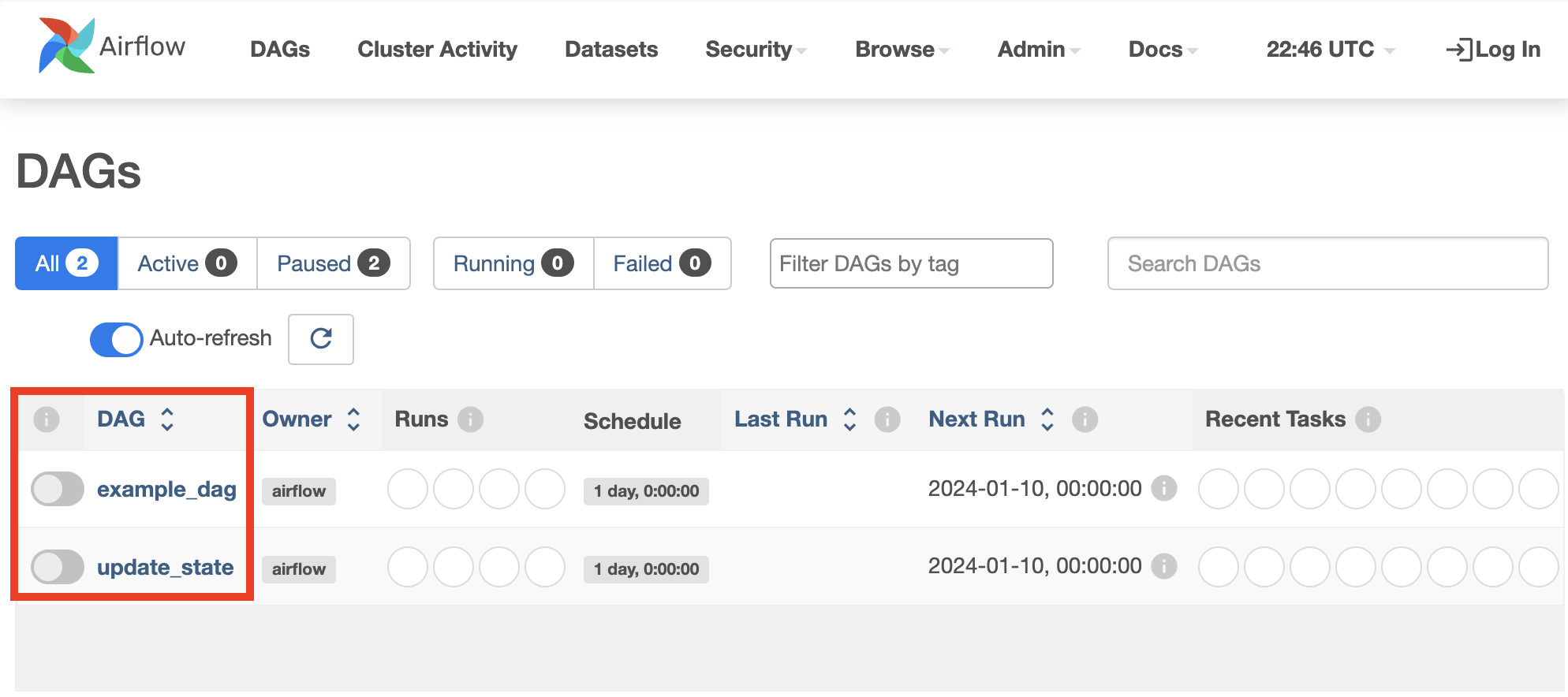Click Log In link

(x=1493, y=50)
